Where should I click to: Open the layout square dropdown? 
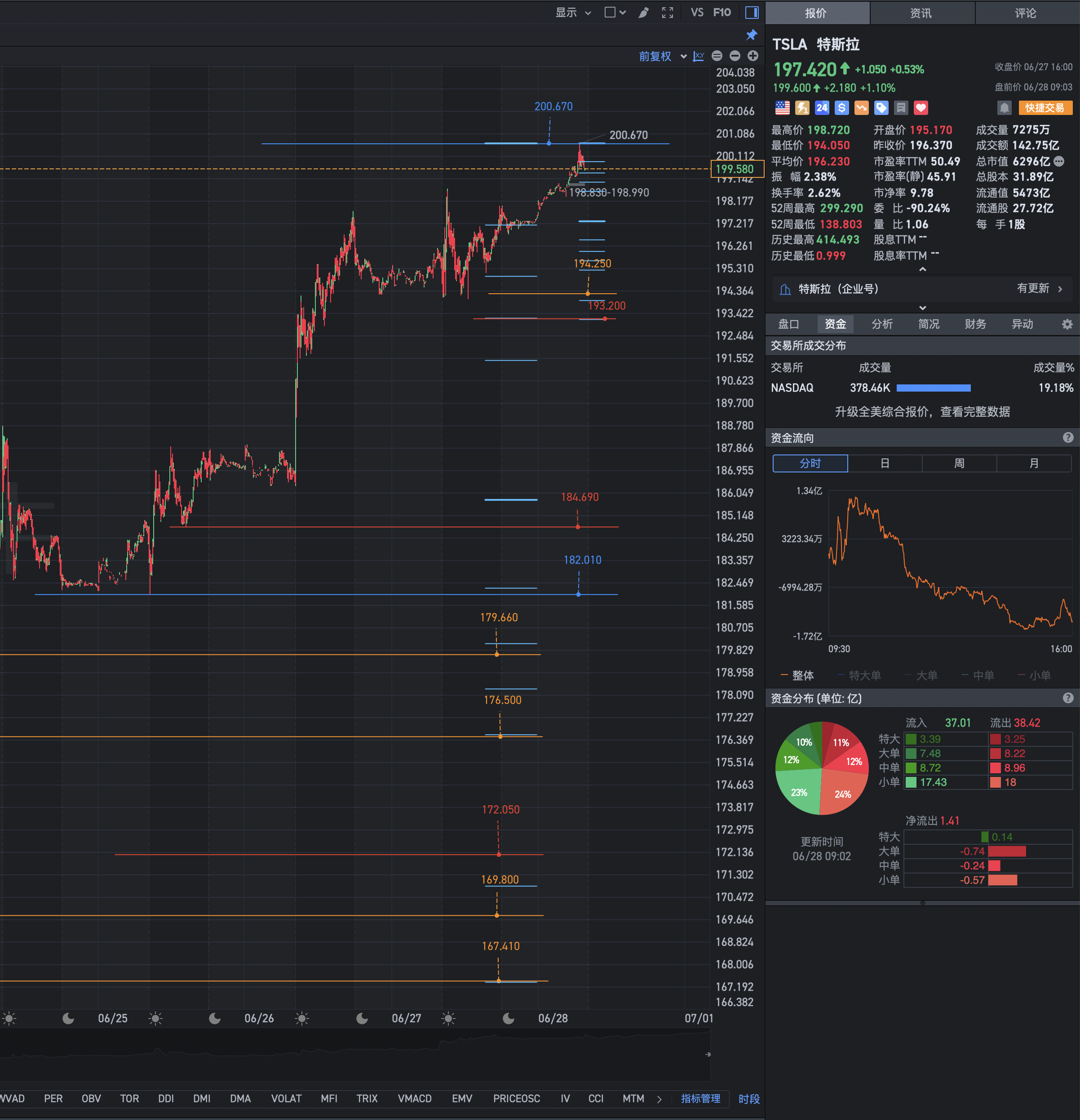tap(615, 13)
